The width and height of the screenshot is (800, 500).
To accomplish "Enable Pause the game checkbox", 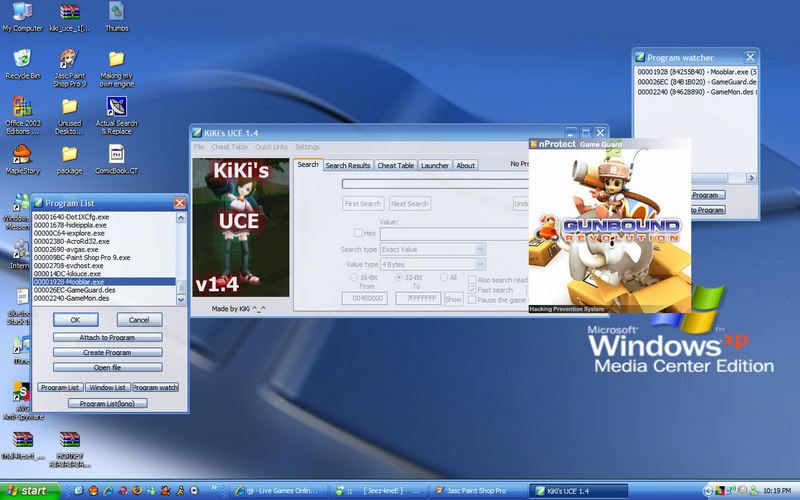I will pos(472,300).
